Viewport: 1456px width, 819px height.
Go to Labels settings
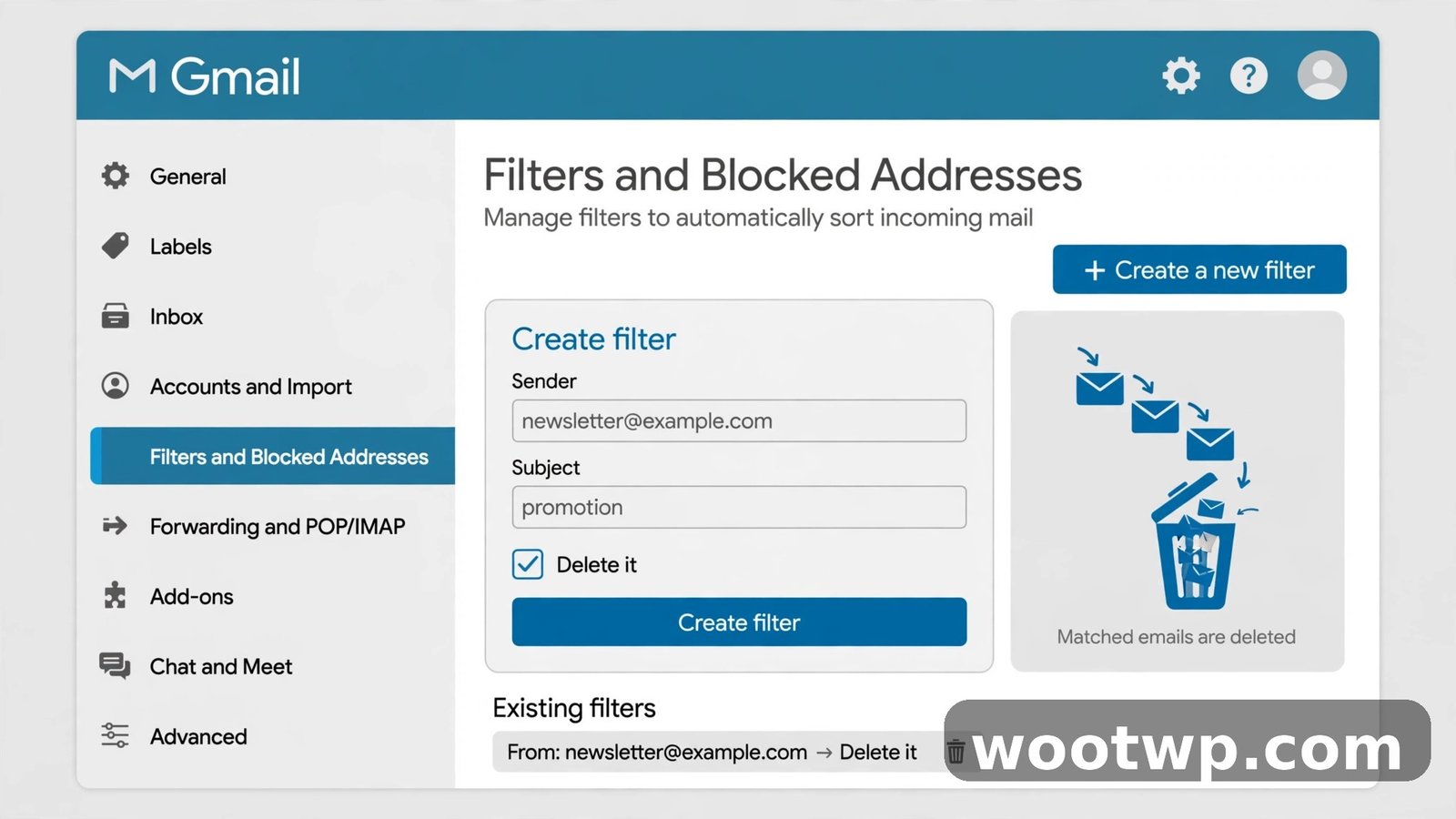(x=180, y=247)
